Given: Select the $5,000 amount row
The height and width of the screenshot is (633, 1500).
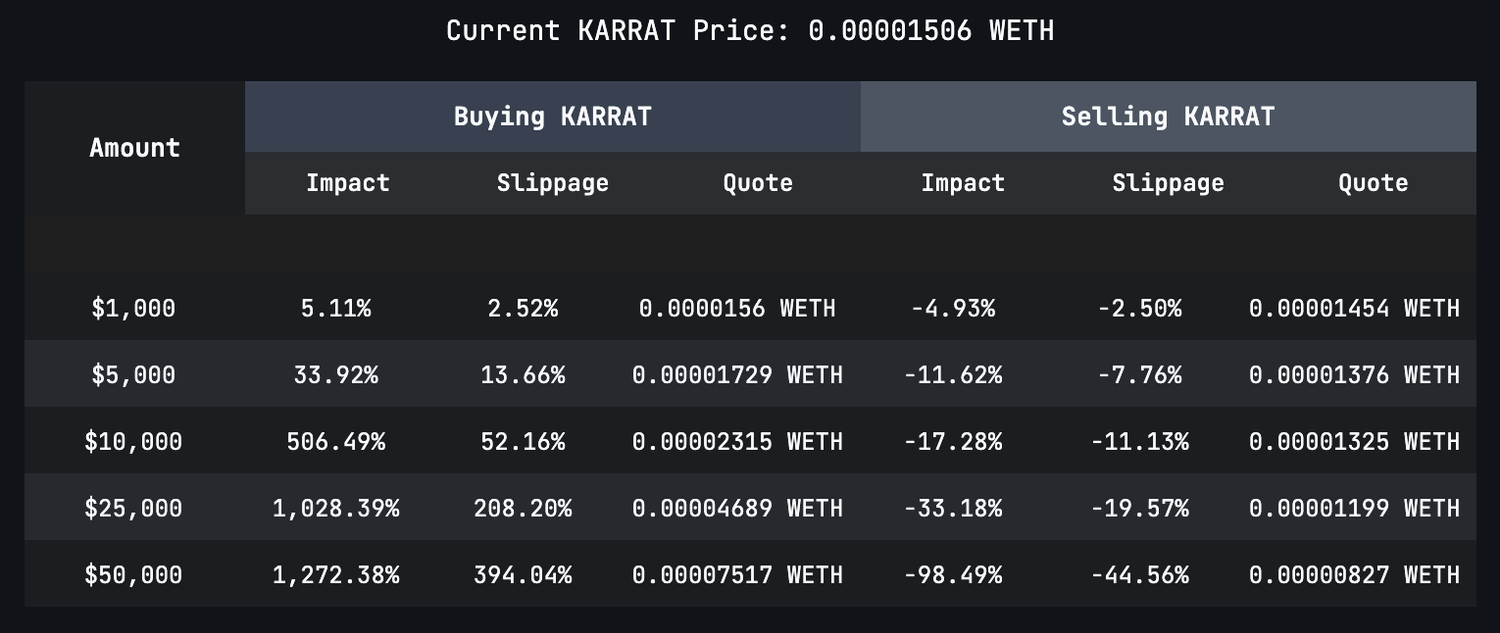Looking at the screenshot, I should [133, 375].
